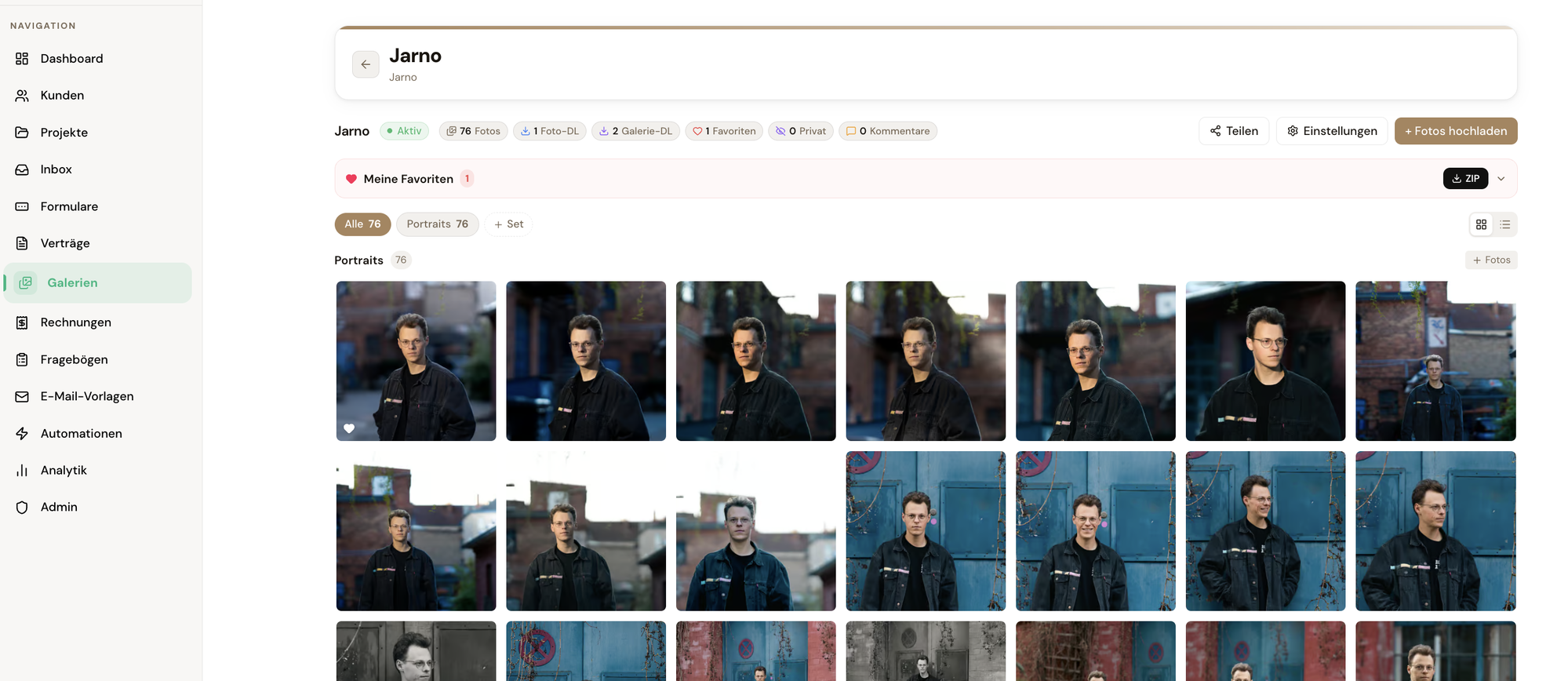Switch to list view layout
The height and width of the screenshot is (681, 1568).
pyautogui.click(x=1504, y=224)
